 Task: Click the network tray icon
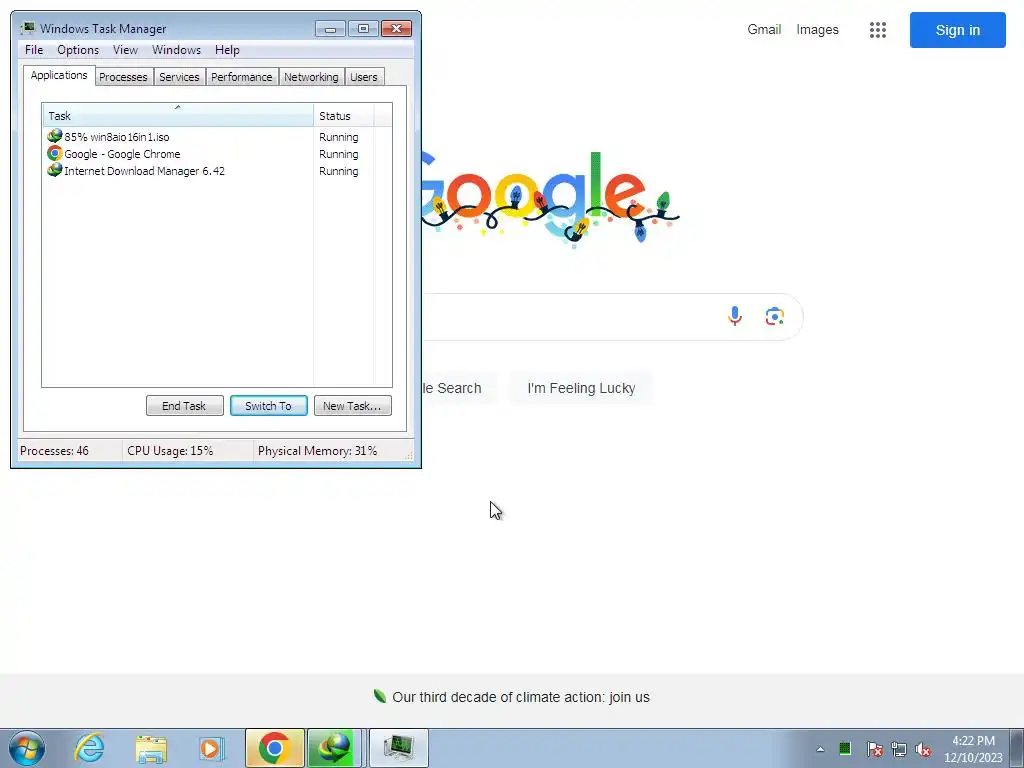click(899, 749)
